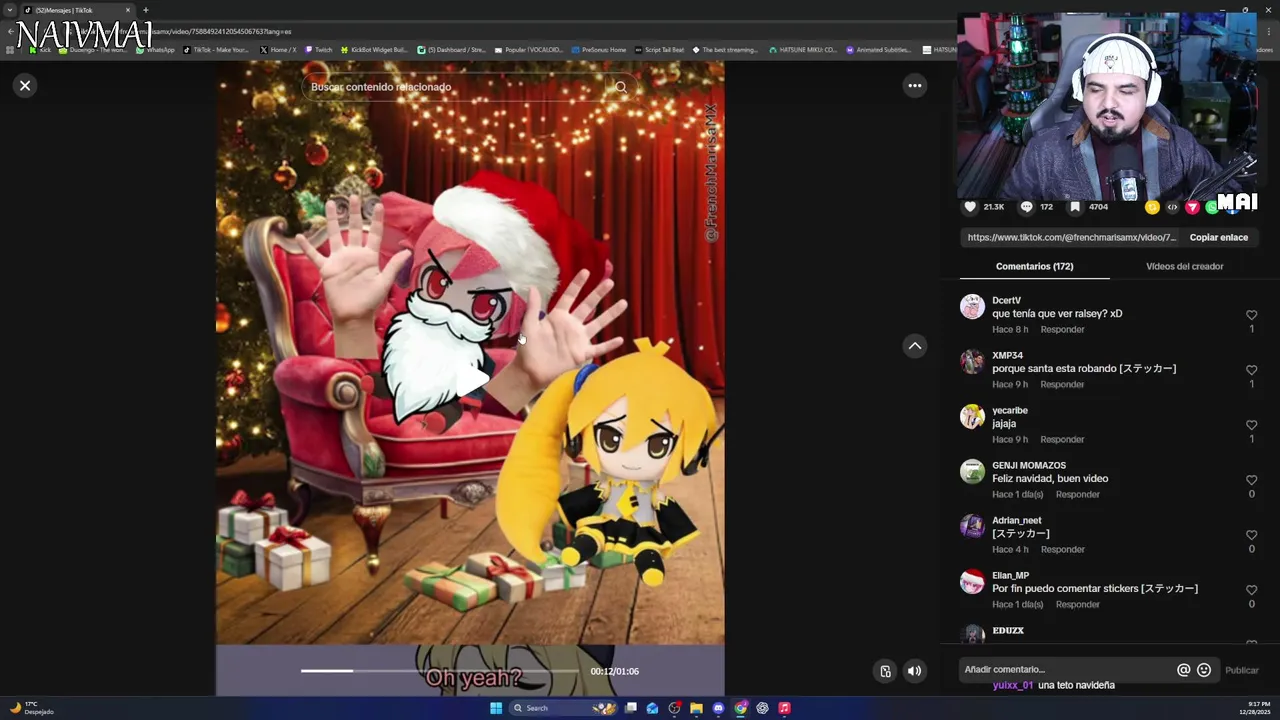Screen dimensions: 1280x720
Task: Toggle video volume speaker icon
Action: [x=914, y=671]
